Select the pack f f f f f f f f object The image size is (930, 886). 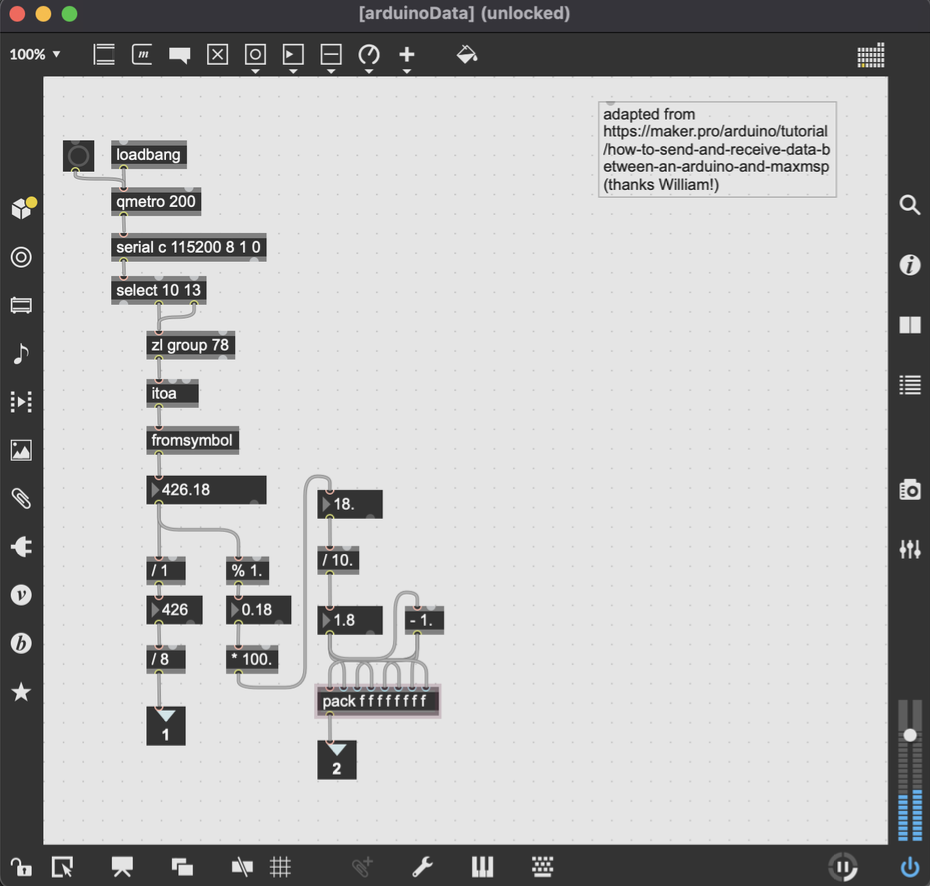378,702
